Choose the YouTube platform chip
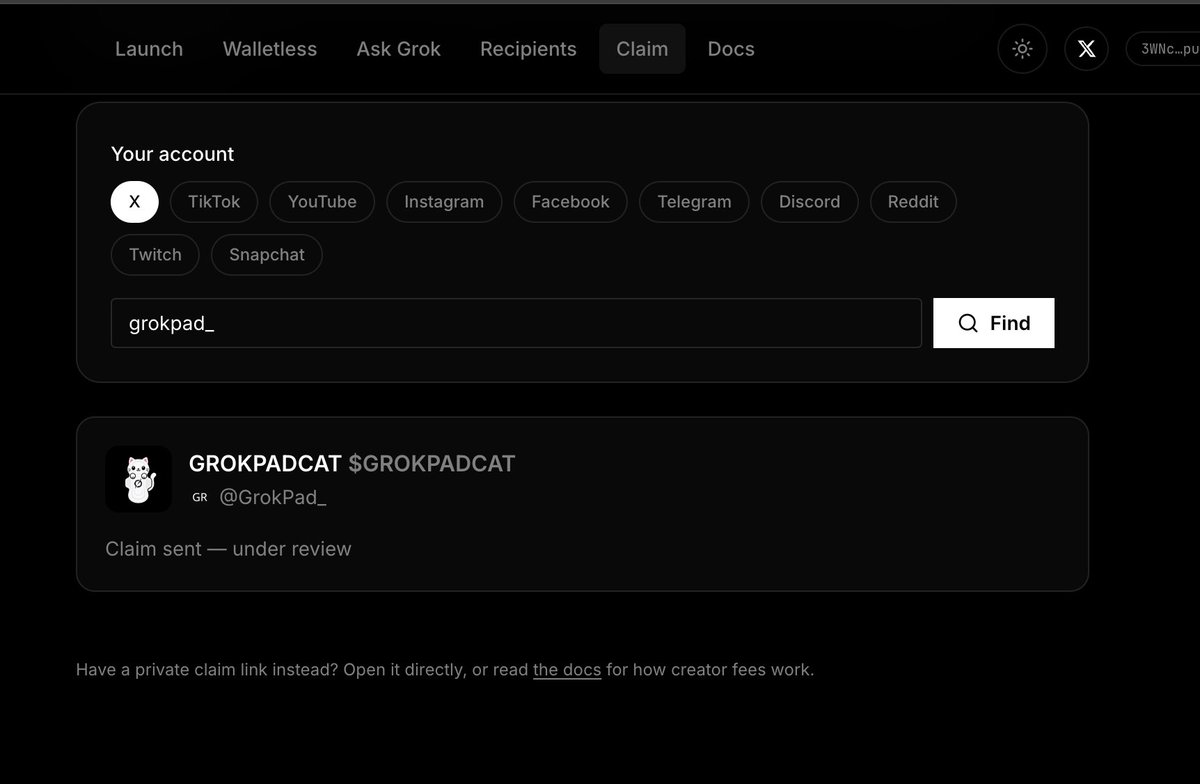Viewport: 1200px width, 784px height. coord(322,202)
